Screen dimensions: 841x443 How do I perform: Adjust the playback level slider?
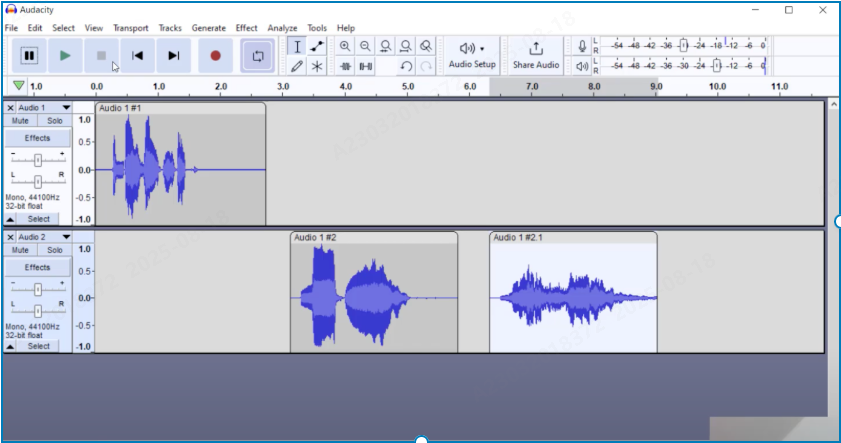(x=717, y=66)
